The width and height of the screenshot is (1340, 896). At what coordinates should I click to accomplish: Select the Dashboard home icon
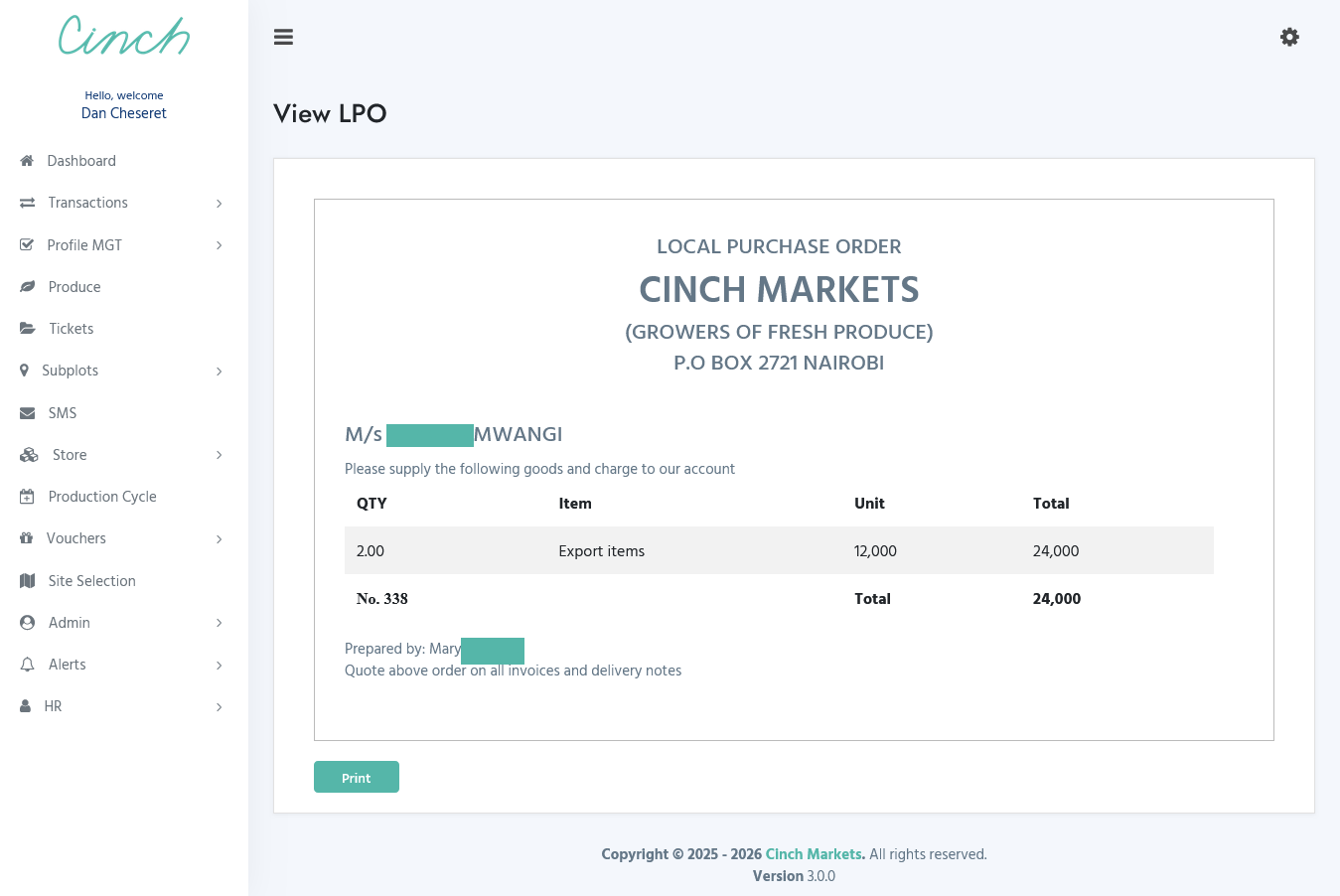26,161
